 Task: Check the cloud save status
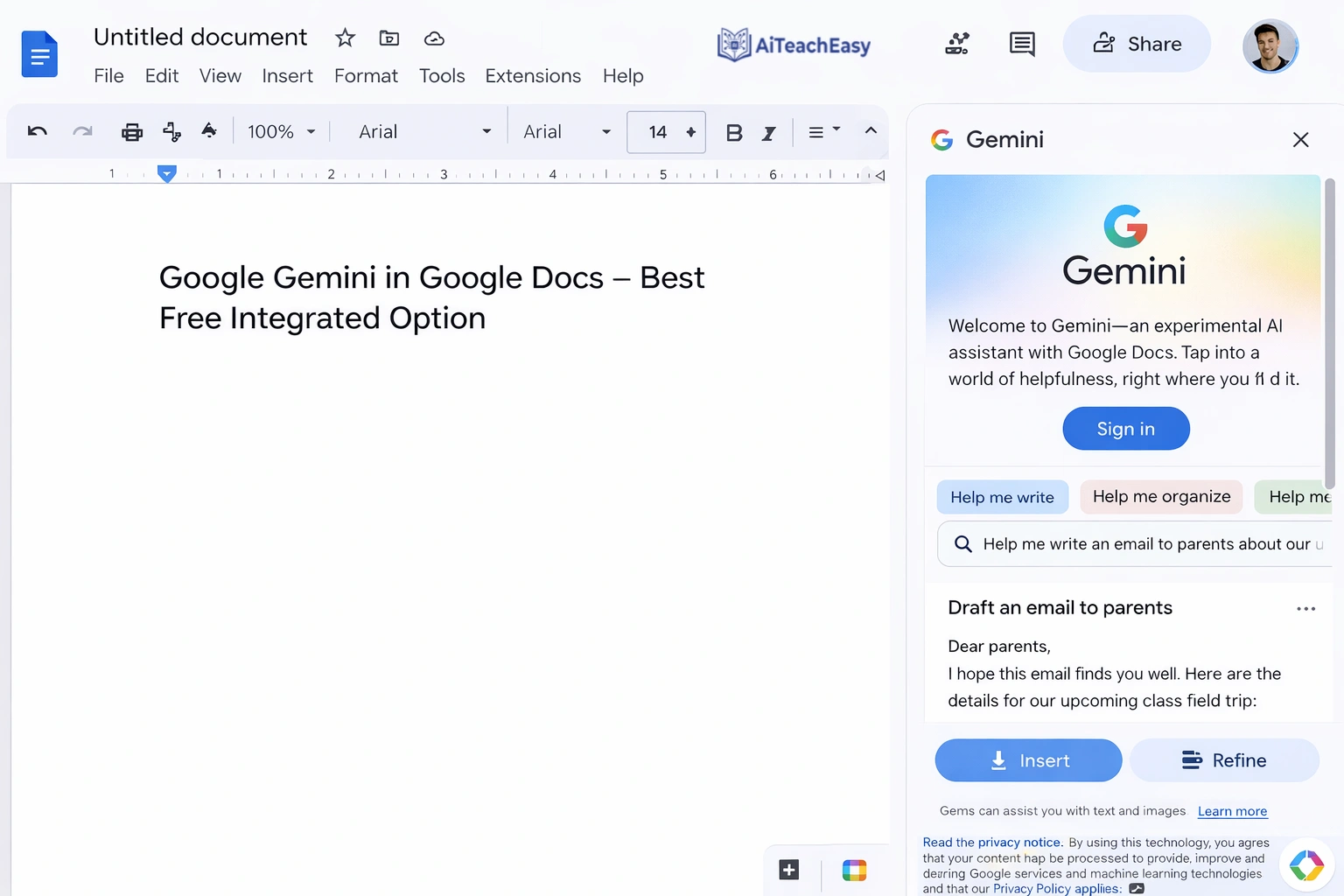tap(433, 38)
